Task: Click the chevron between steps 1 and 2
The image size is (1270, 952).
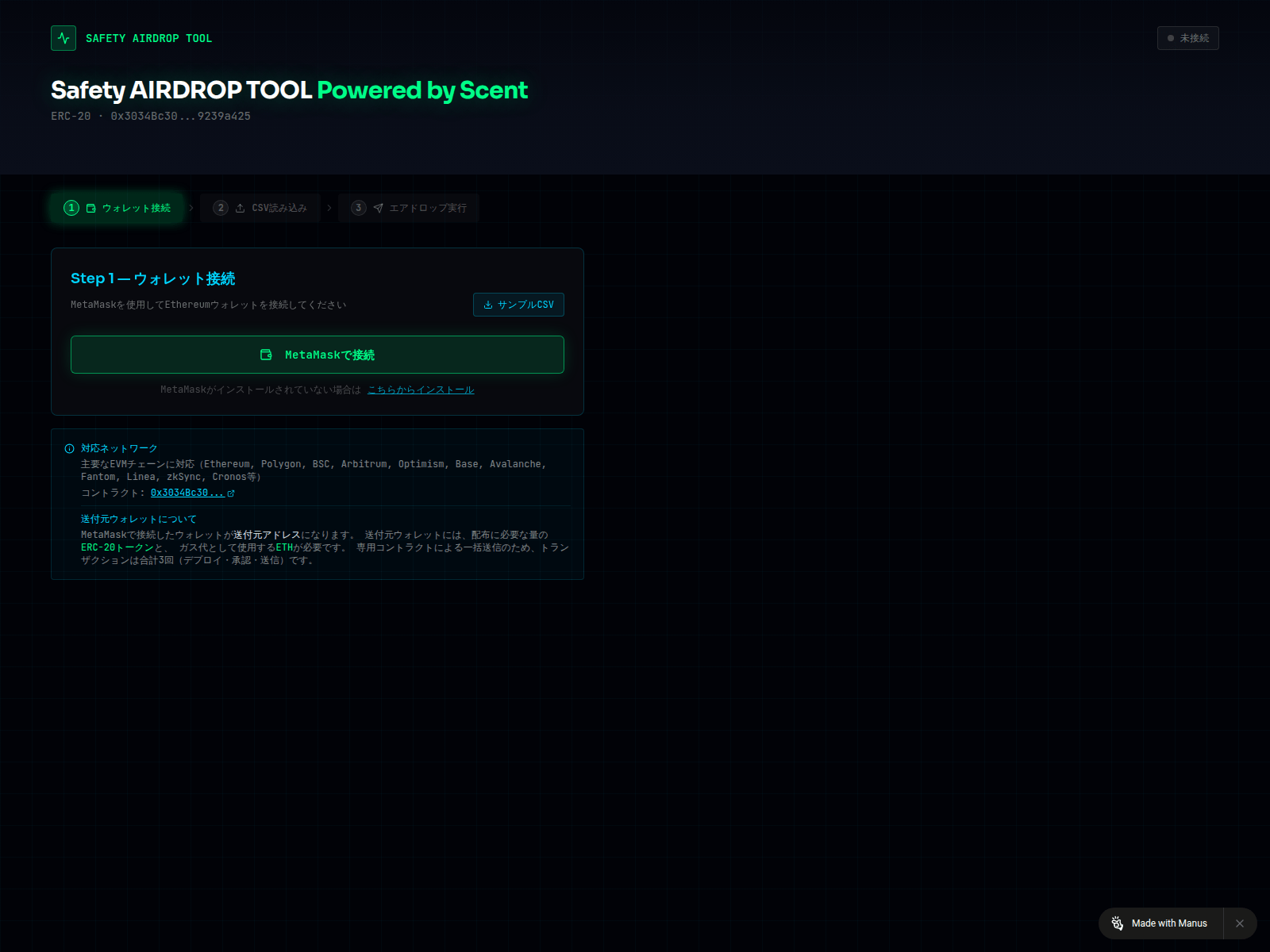Action: 191,208
